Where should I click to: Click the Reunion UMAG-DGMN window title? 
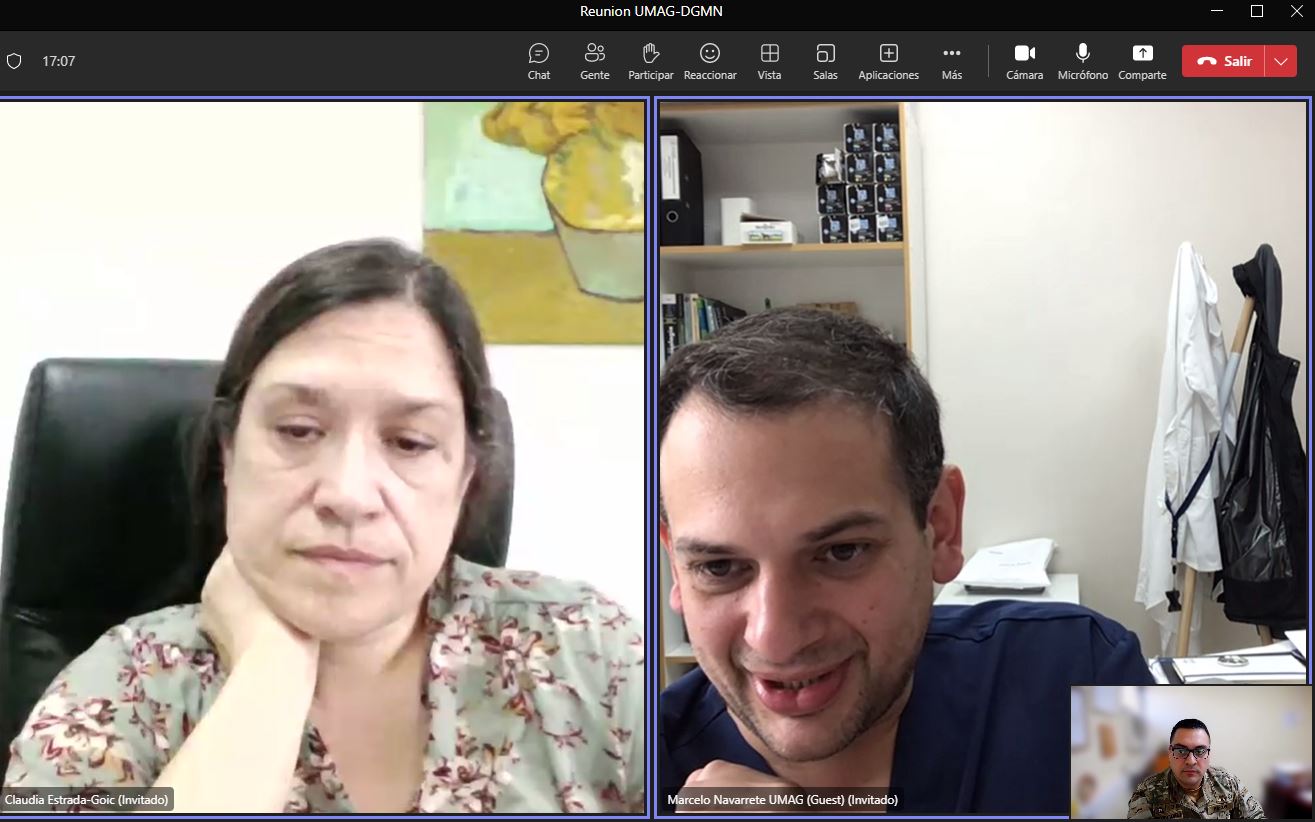[x=651, y=11]
